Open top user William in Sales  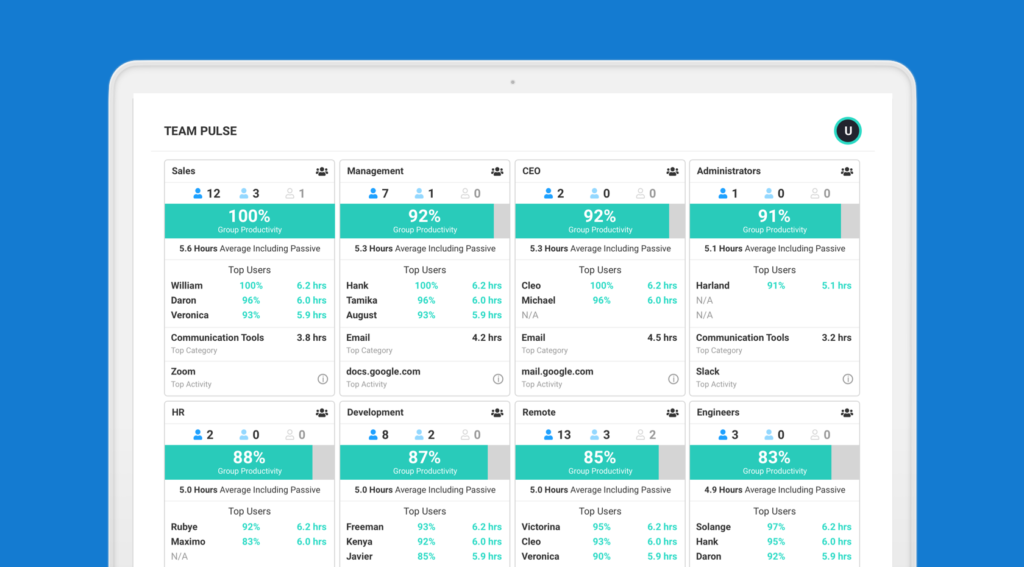[187, 286]
